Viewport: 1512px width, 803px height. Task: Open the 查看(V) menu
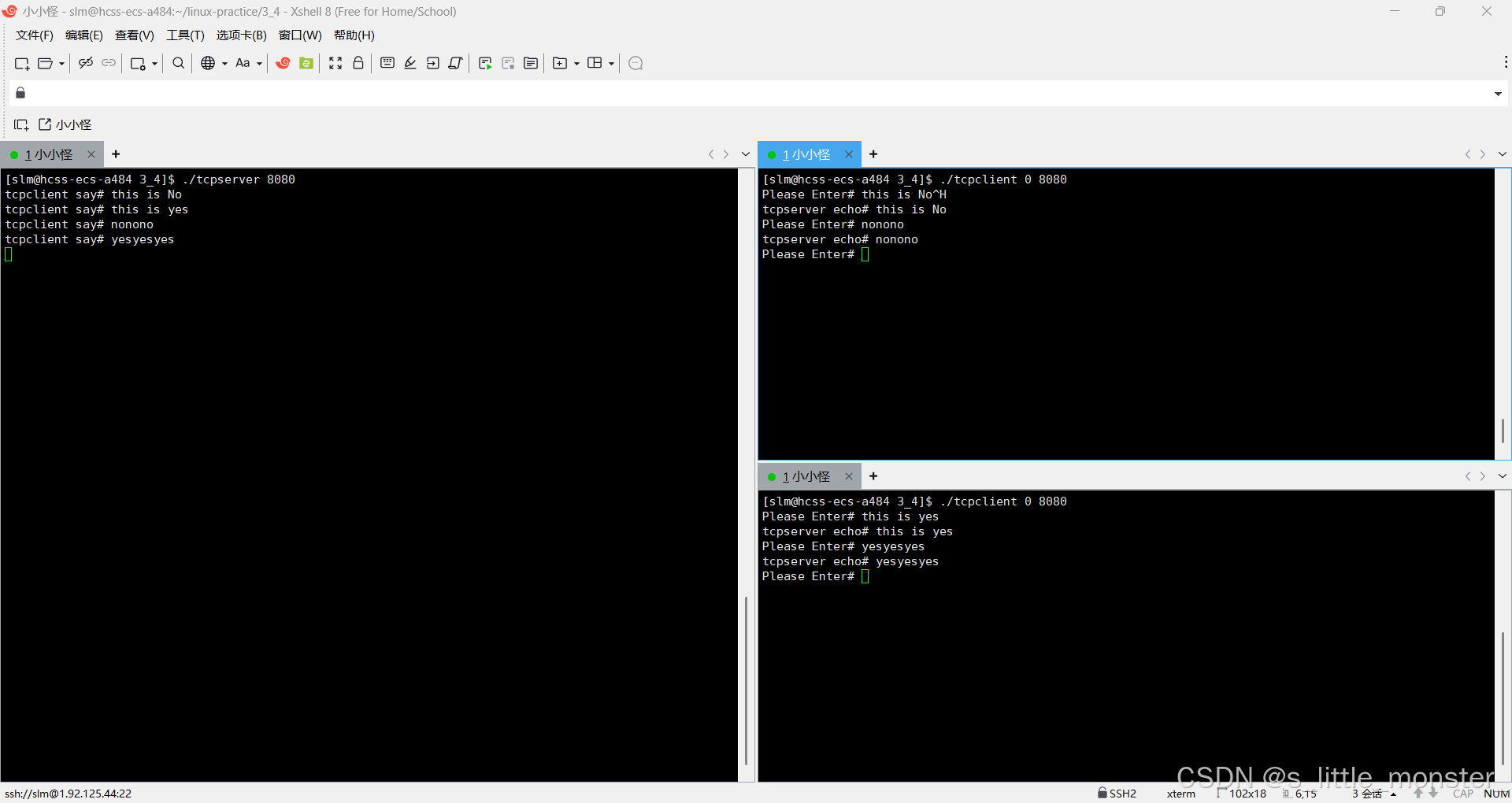tap(134, 35)
